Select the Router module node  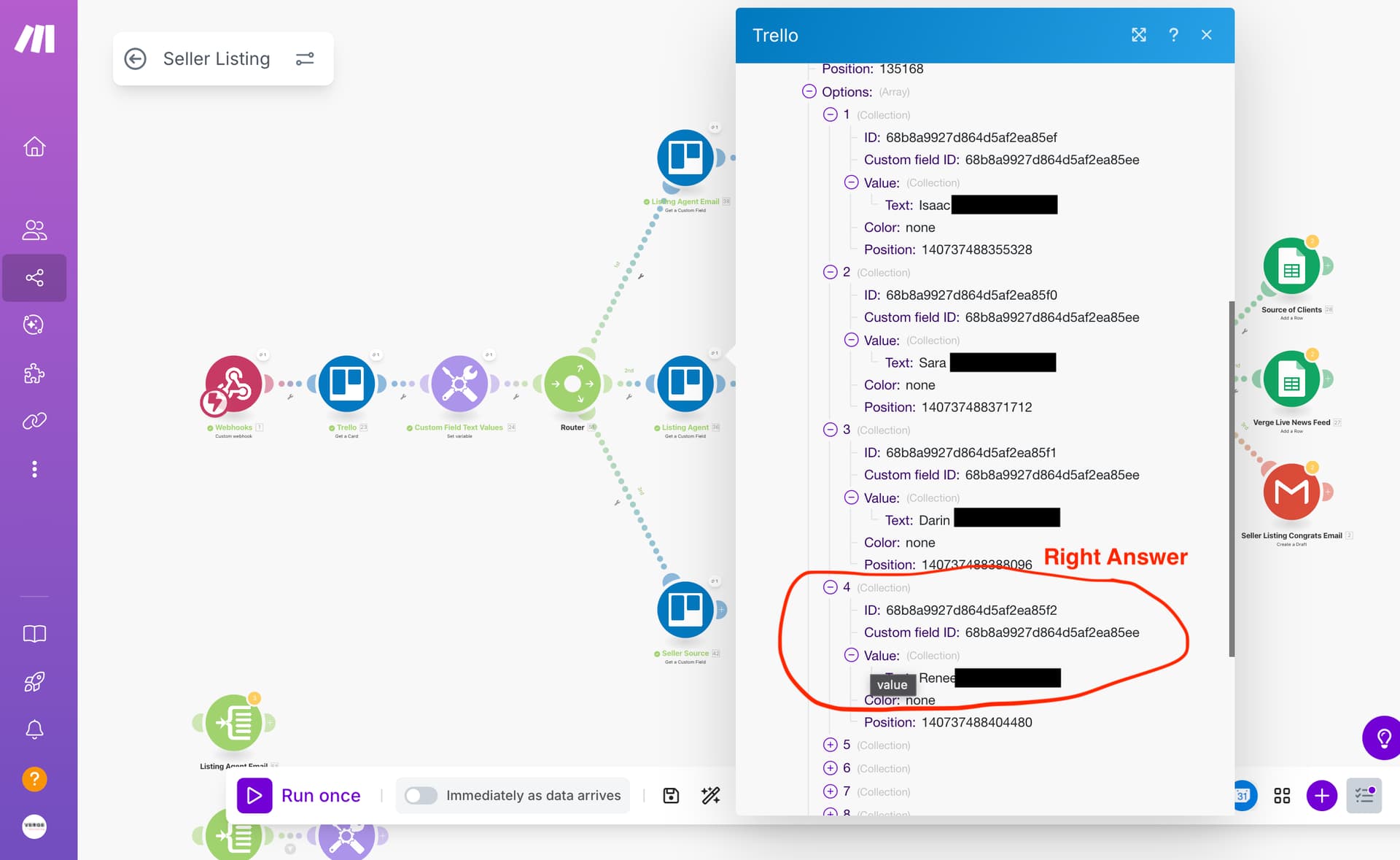572,384
